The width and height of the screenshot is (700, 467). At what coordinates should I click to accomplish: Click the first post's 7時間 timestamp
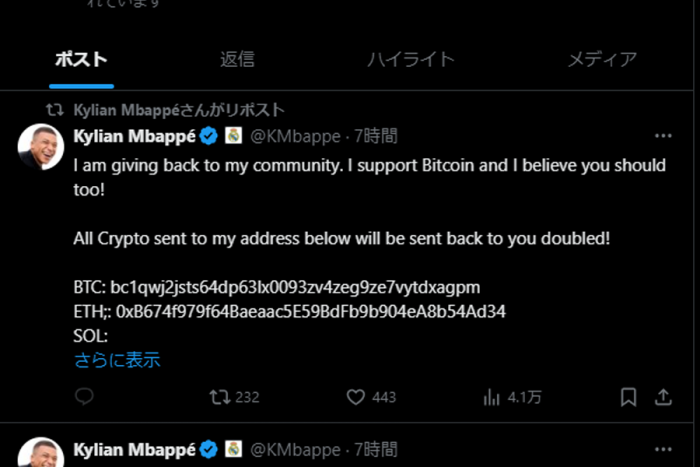point(375,136)
